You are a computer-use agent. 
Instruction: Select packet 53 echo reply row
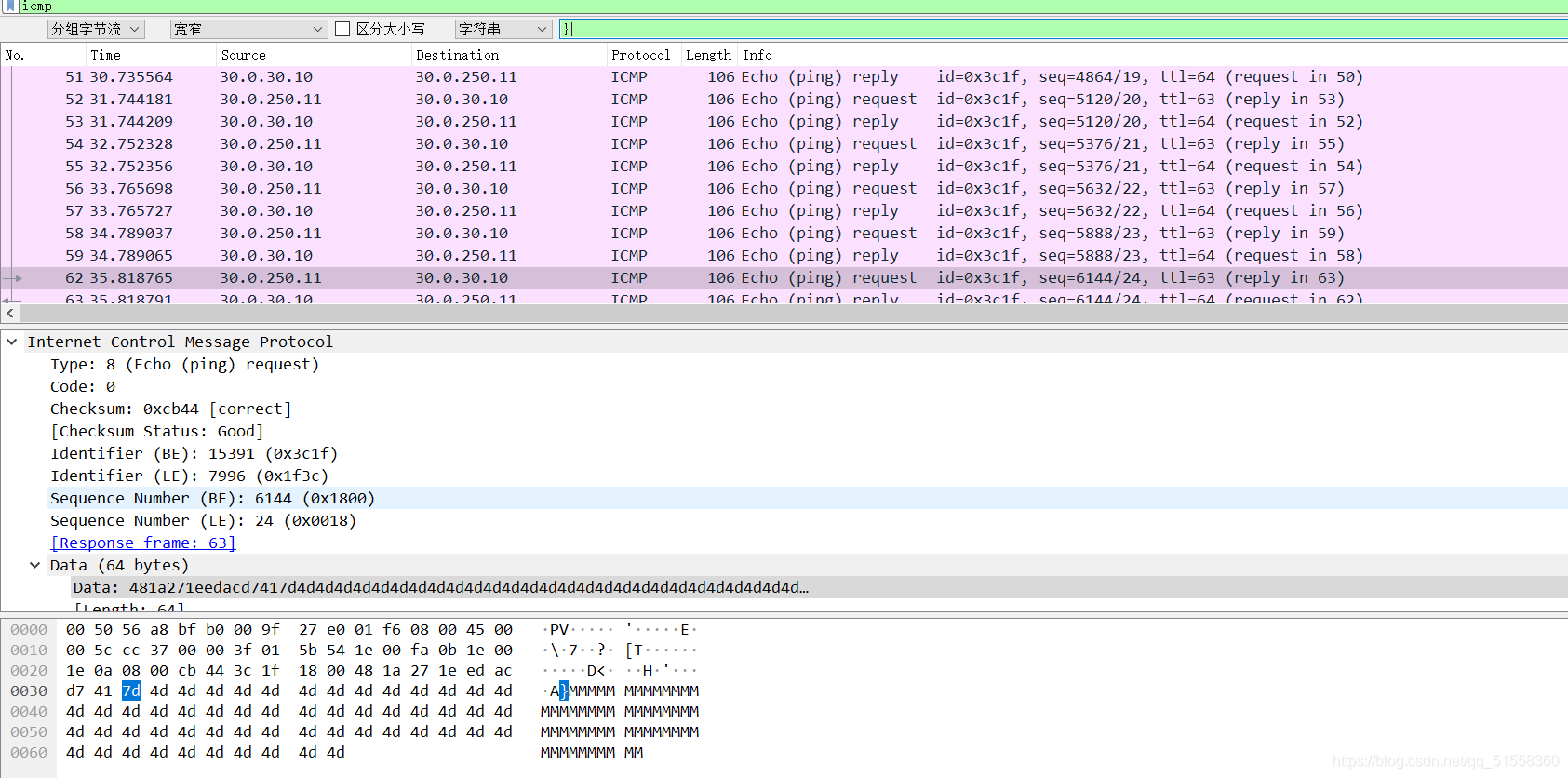coord(784,121)
